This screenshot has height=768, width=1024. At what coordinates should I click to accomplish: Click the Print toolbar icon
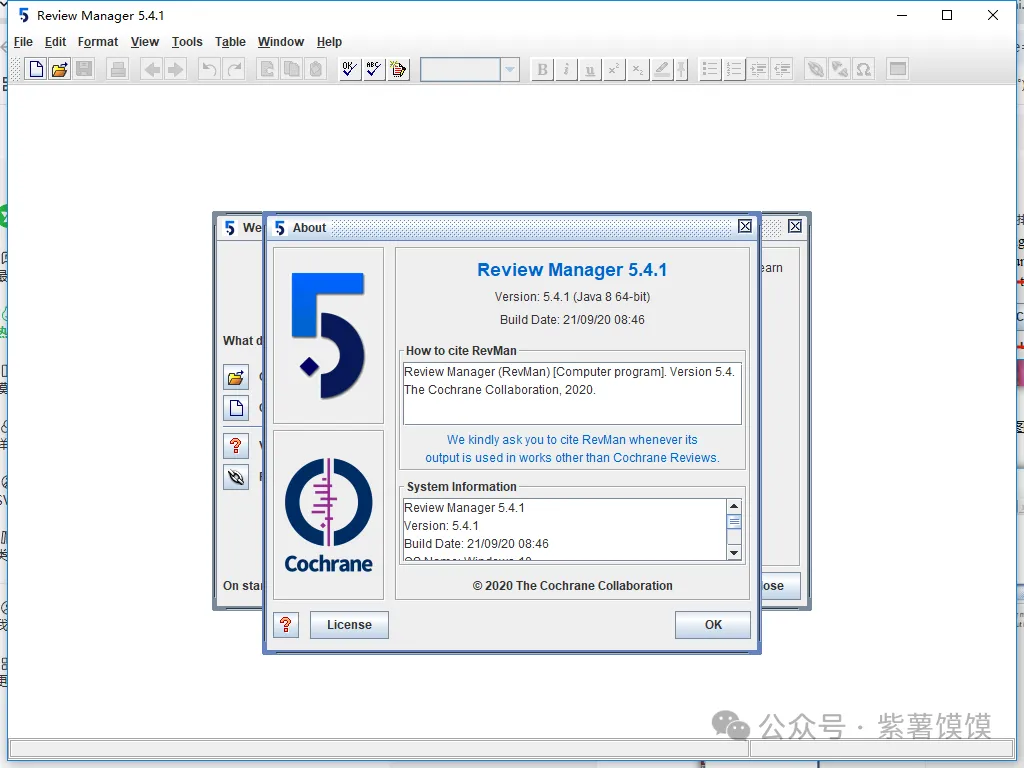[118, 69]
